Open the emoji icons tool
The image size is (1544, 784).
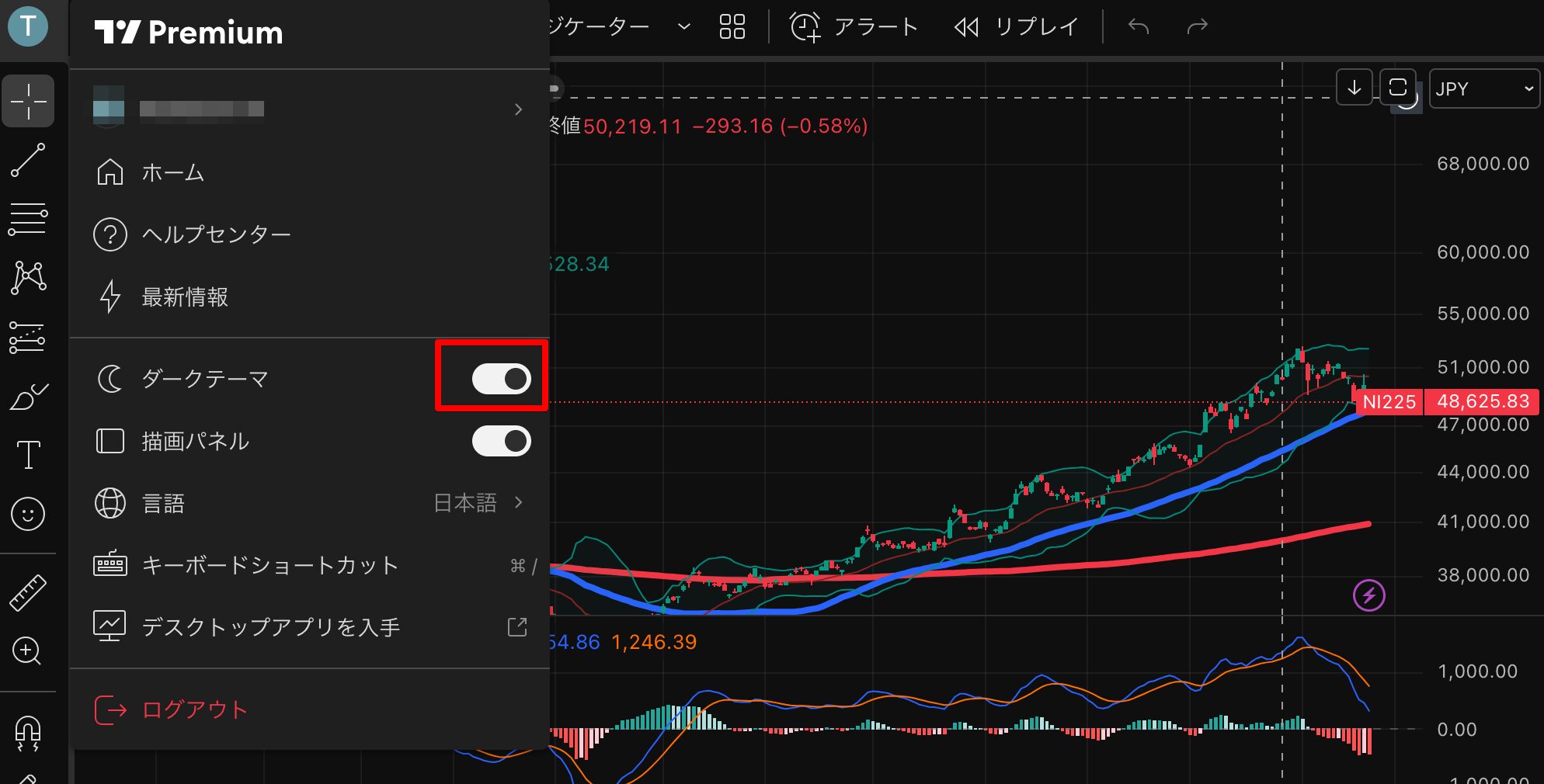click(x=28, y=514)
